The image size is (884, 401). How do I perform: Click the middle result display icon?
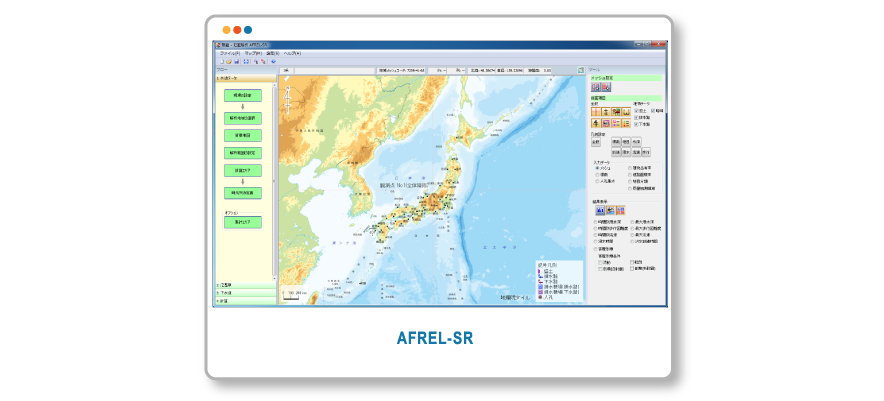611,210
